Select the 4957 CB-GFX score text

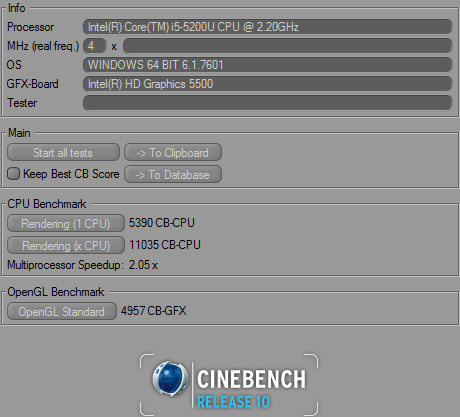point(153,311)
